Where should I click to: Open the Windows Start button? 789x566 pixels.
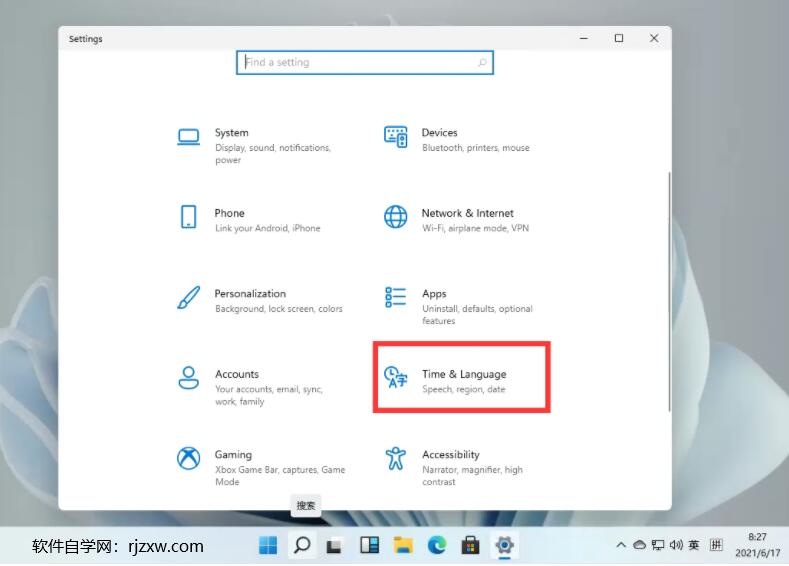[268, 545]
